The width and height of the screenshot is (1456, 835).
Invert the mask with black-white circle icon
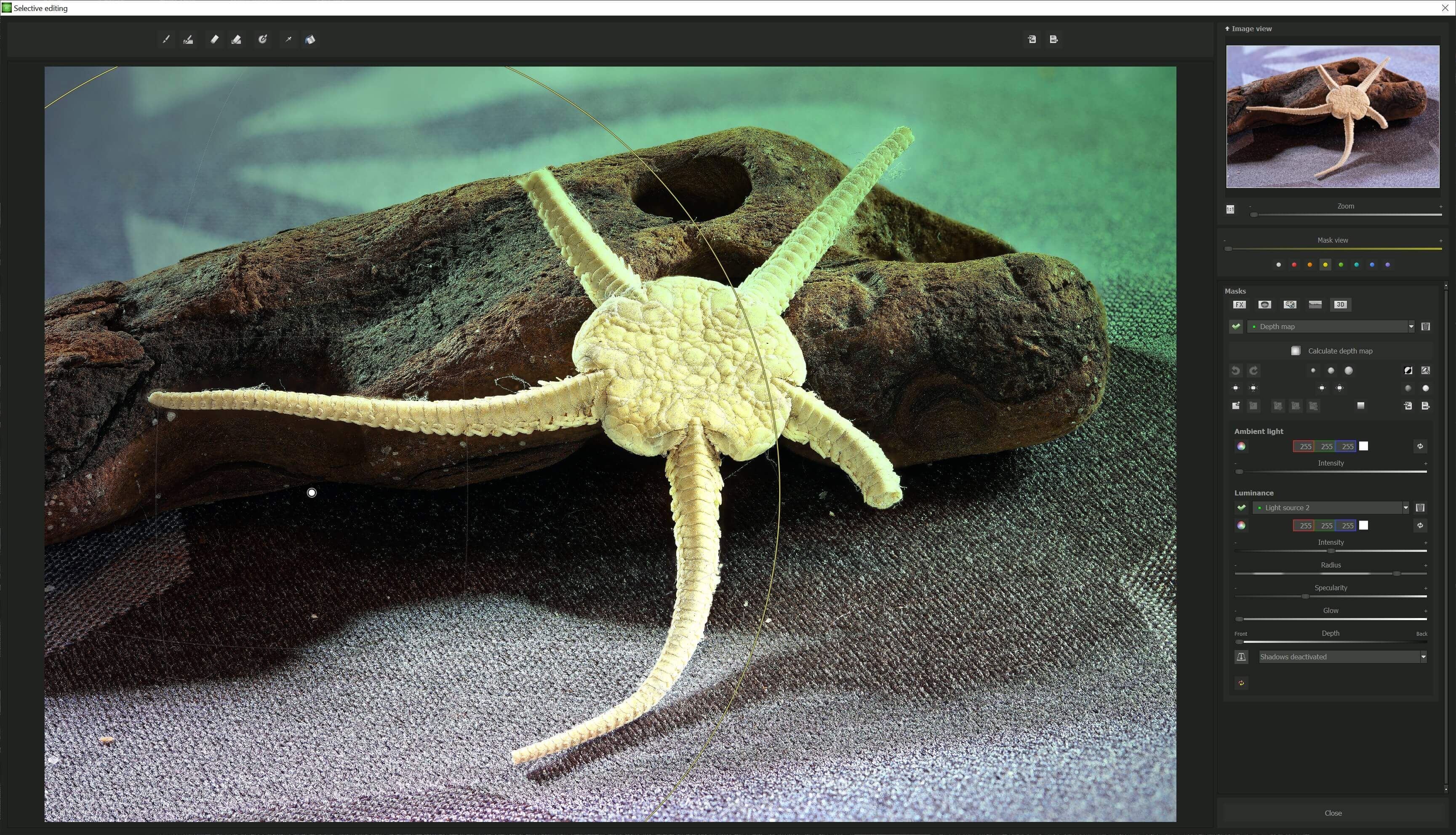[1408, 370]
